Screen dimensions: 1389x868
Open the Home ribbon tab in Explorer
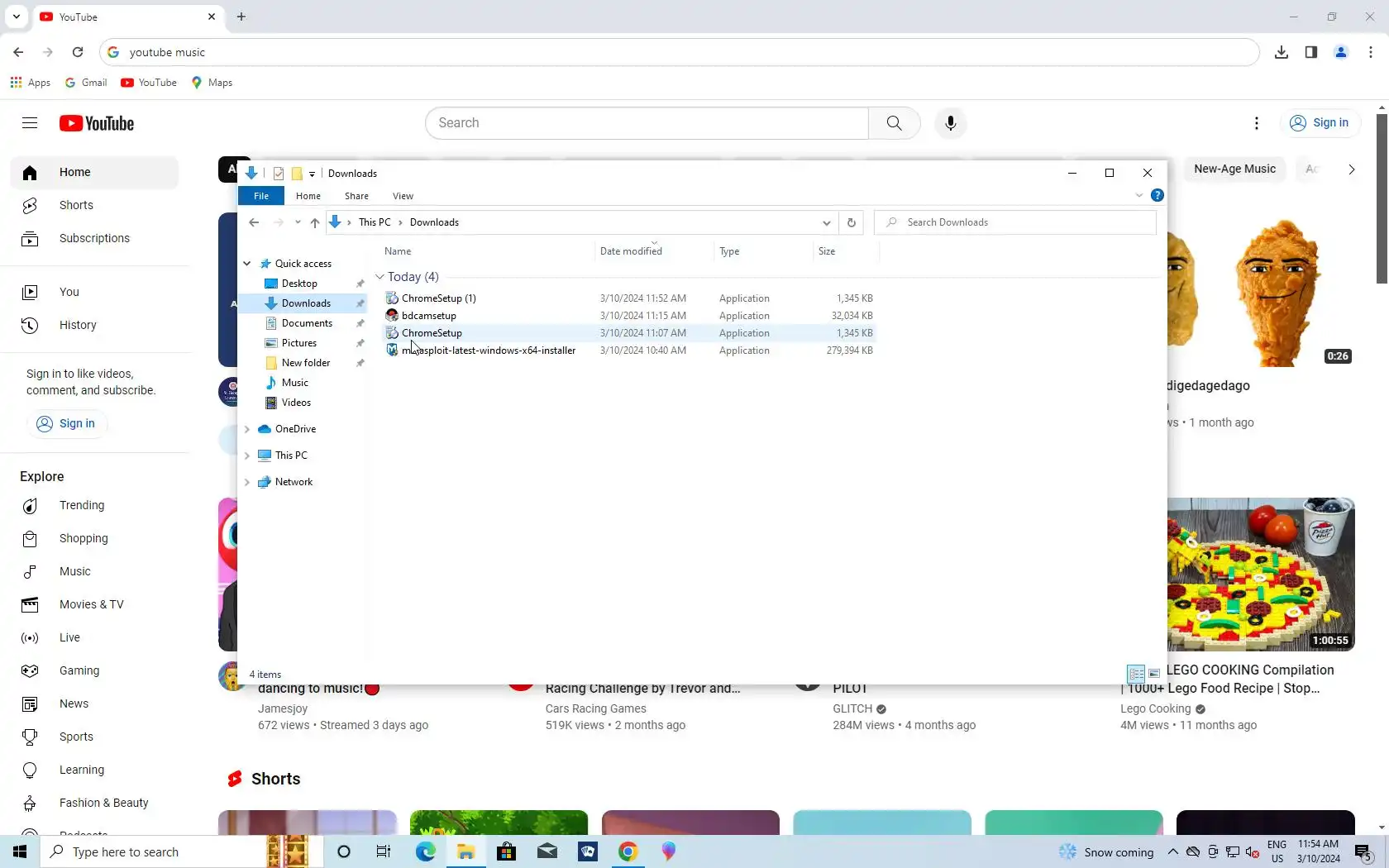(x=308, y=196)
